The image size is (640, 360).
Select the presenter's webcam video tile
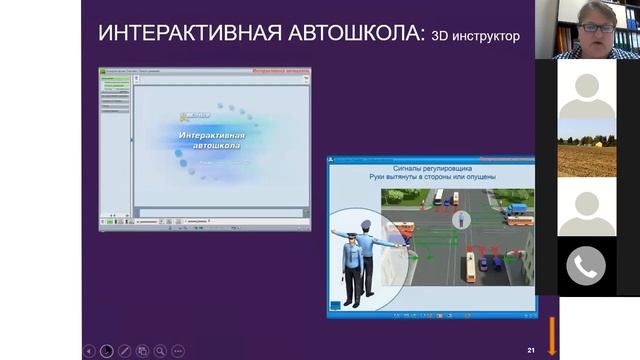(x=587, y=29)
